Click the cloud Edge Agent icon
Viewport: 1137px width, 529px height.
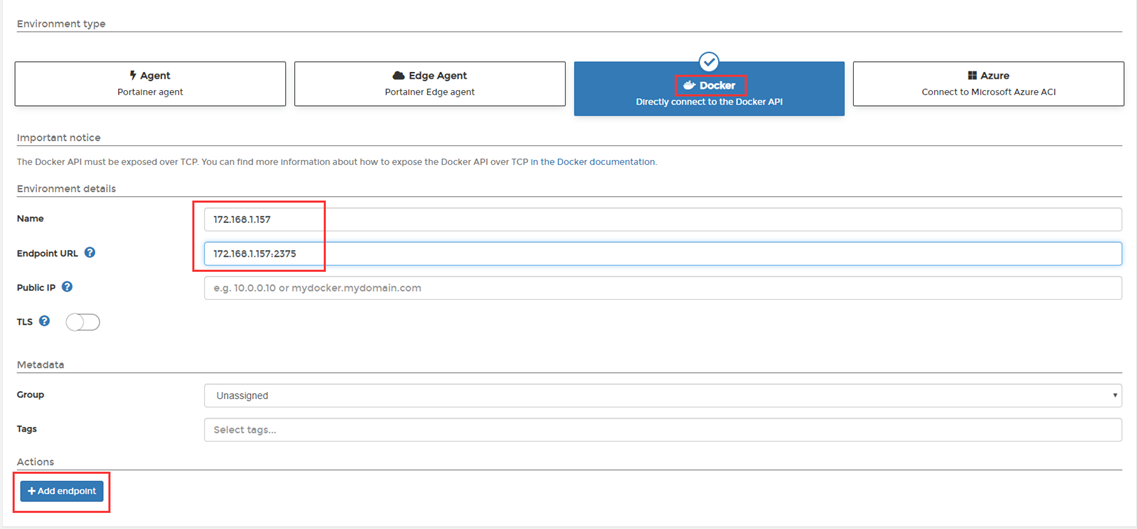tap(398, 75)
